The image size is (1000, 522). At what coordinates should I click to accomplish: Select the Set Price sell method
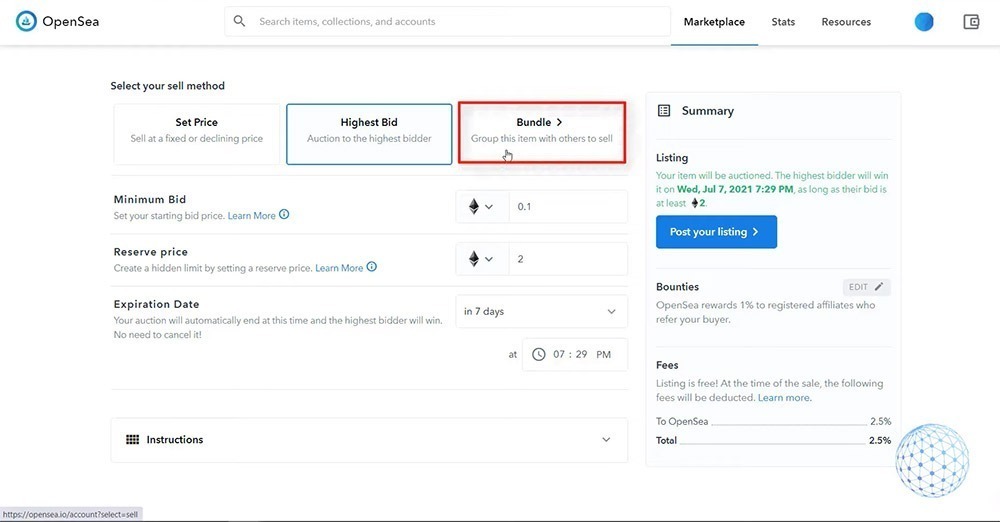pos(197,134)
